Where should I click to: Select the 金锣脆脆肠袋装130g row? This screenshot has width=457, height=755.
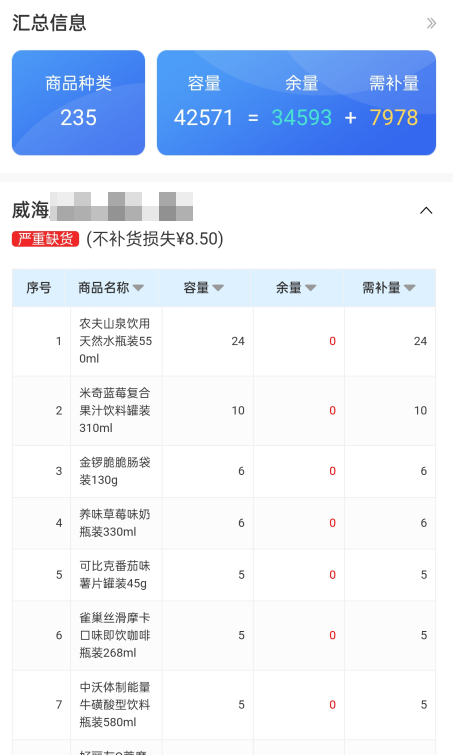[x=224, y=471]
